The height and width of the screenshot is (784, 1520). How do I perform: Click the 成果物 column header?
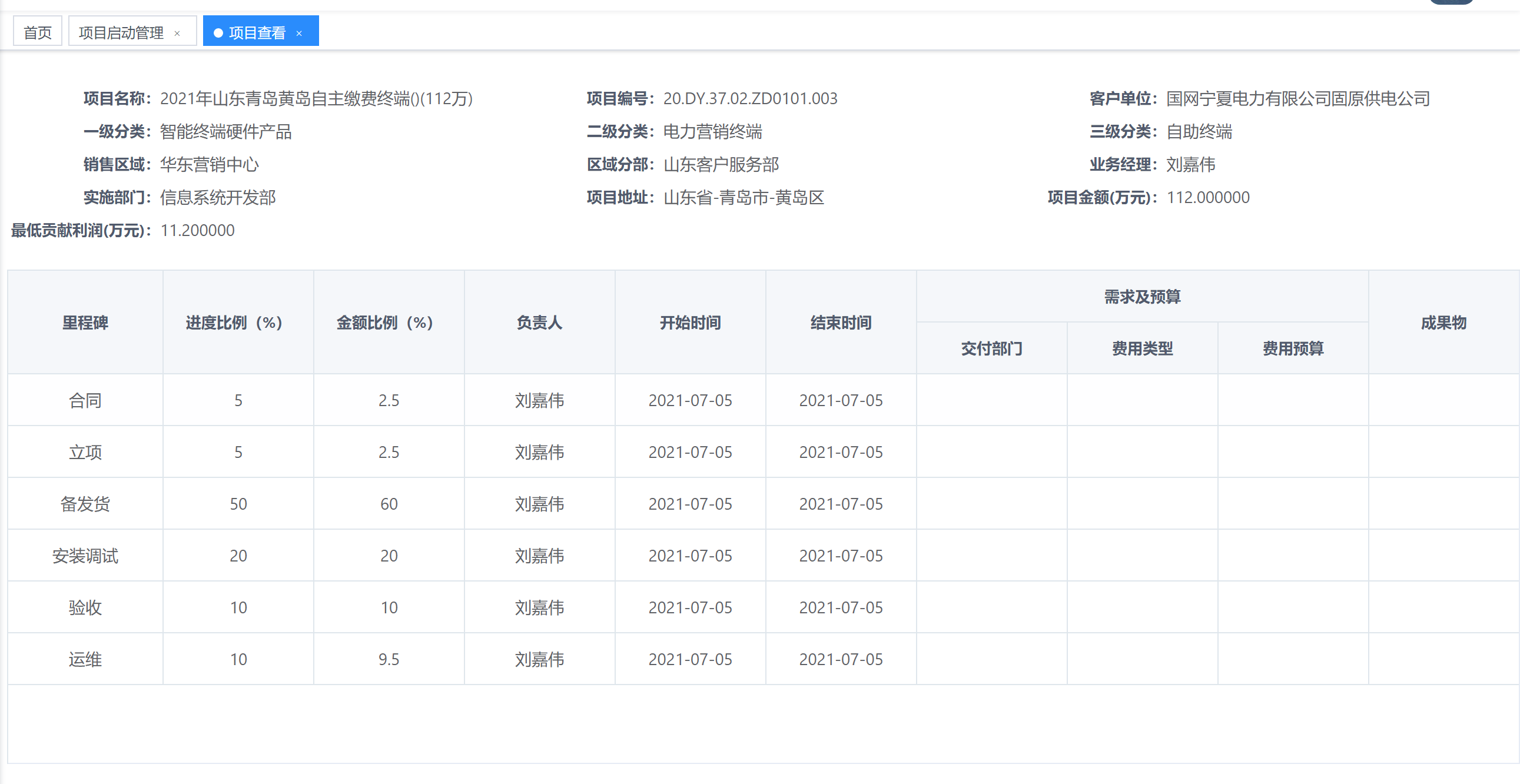[x=1443, y=323]
